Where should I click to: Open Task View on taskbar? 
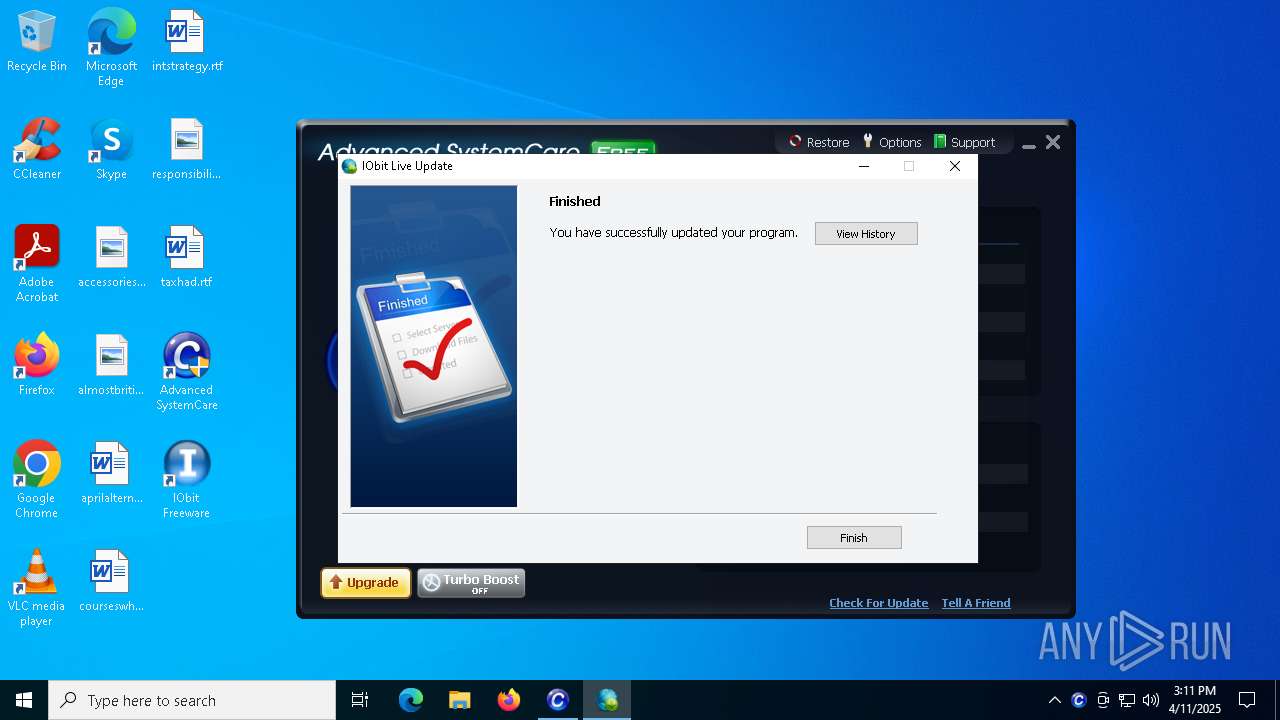[x=360, y=700]
